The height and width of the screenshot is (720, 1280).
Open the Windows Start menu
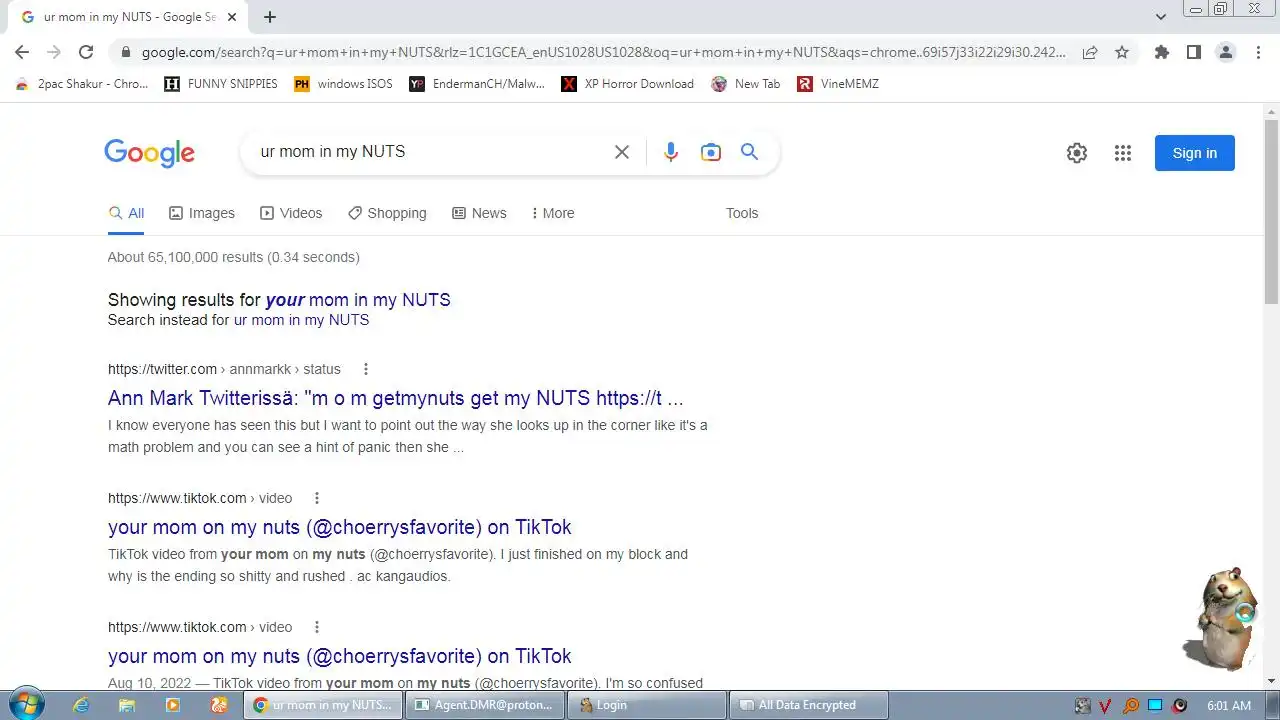click(25, 704)
